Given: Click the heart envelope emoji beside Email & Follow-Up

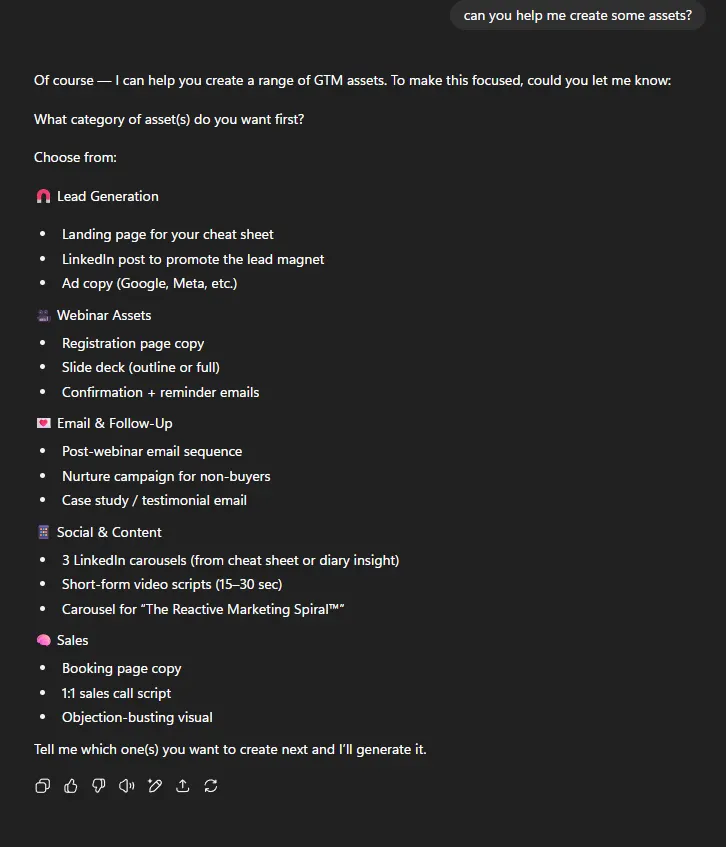Looking at the screenshot, I should (x=43, y=424).
